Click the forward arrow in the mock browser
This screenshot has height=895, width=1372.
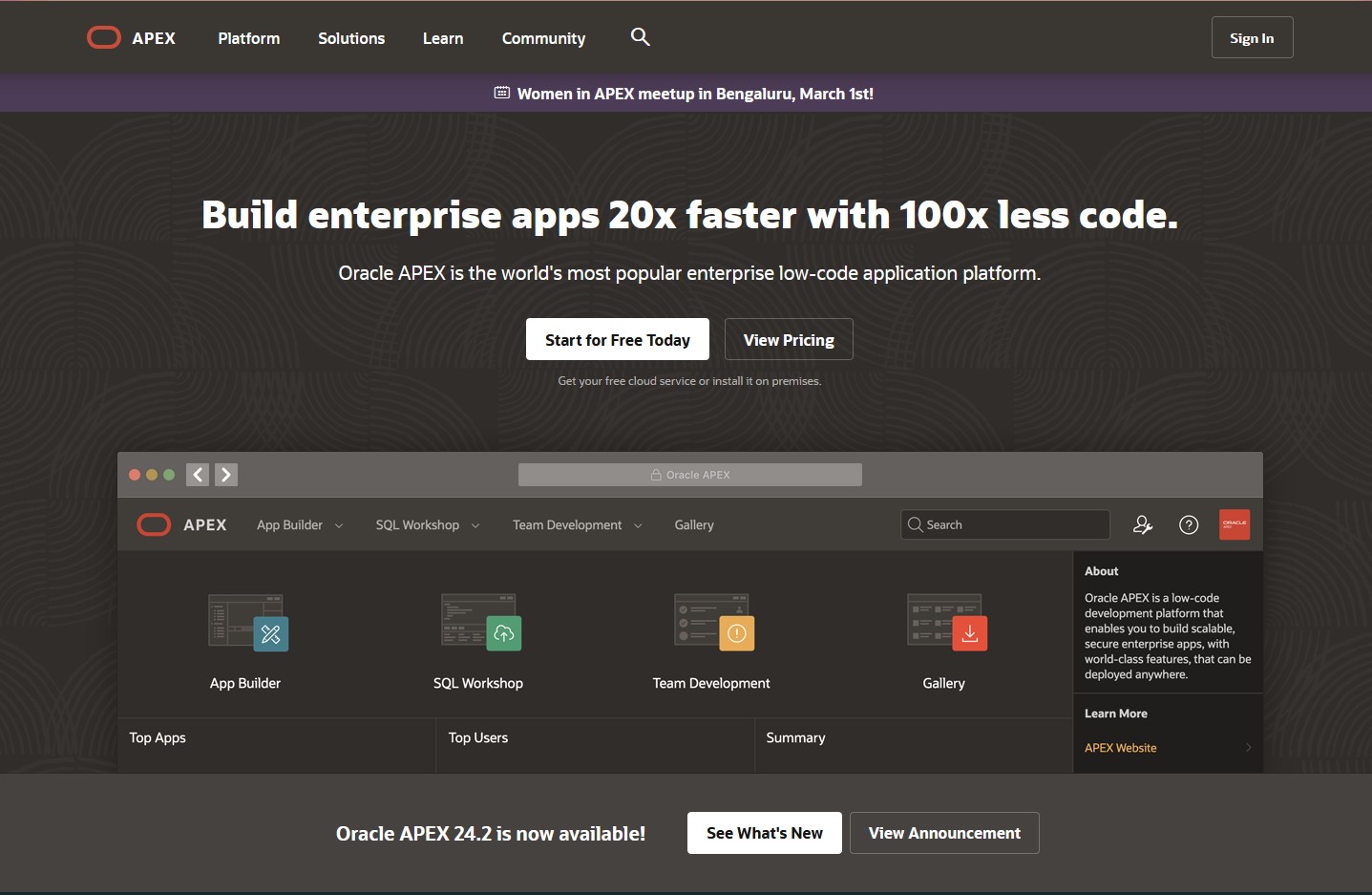pyautogui.click(x=226, y=475)
